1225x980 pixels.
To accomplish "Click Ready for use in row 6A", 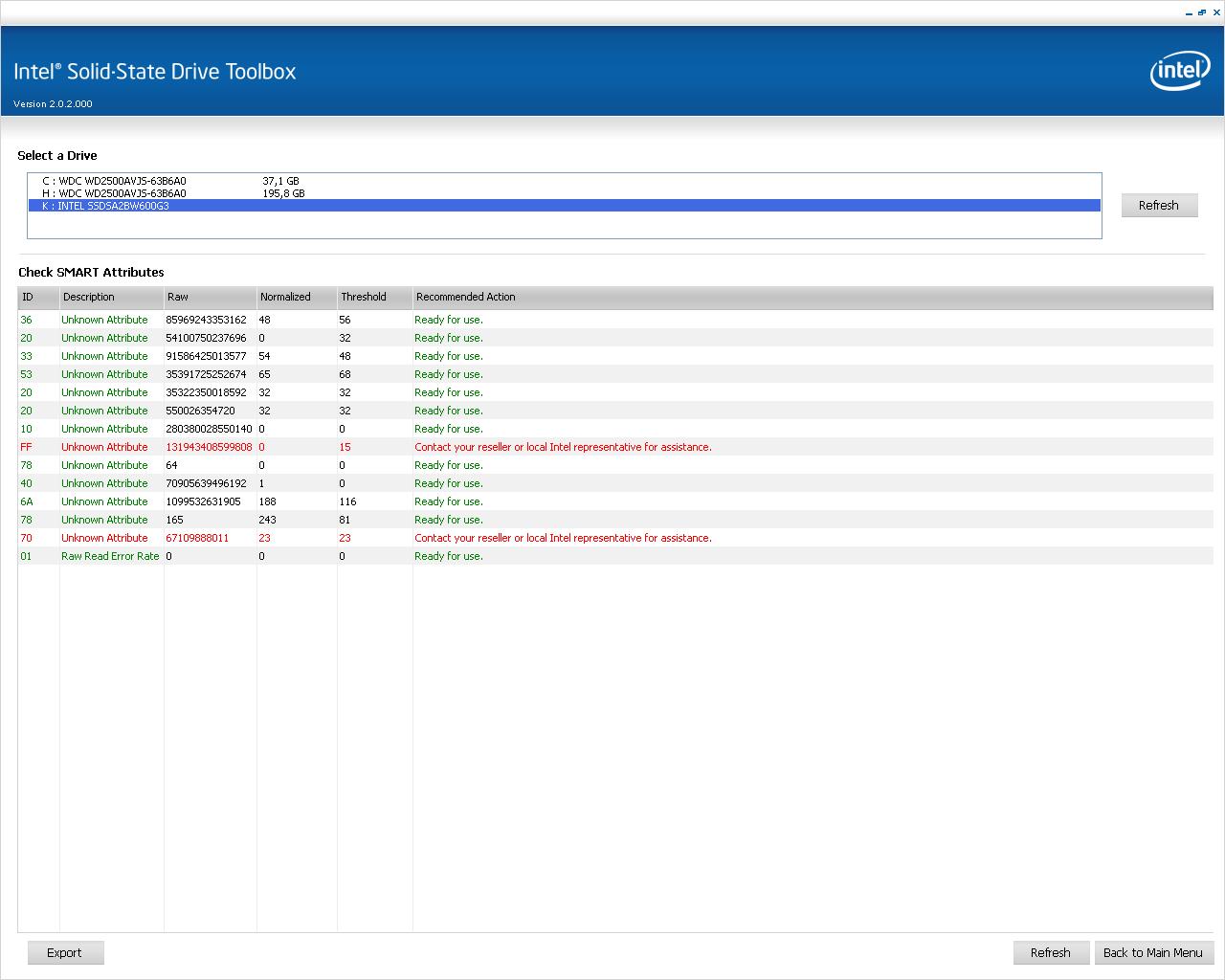I will tap(448, 501).
